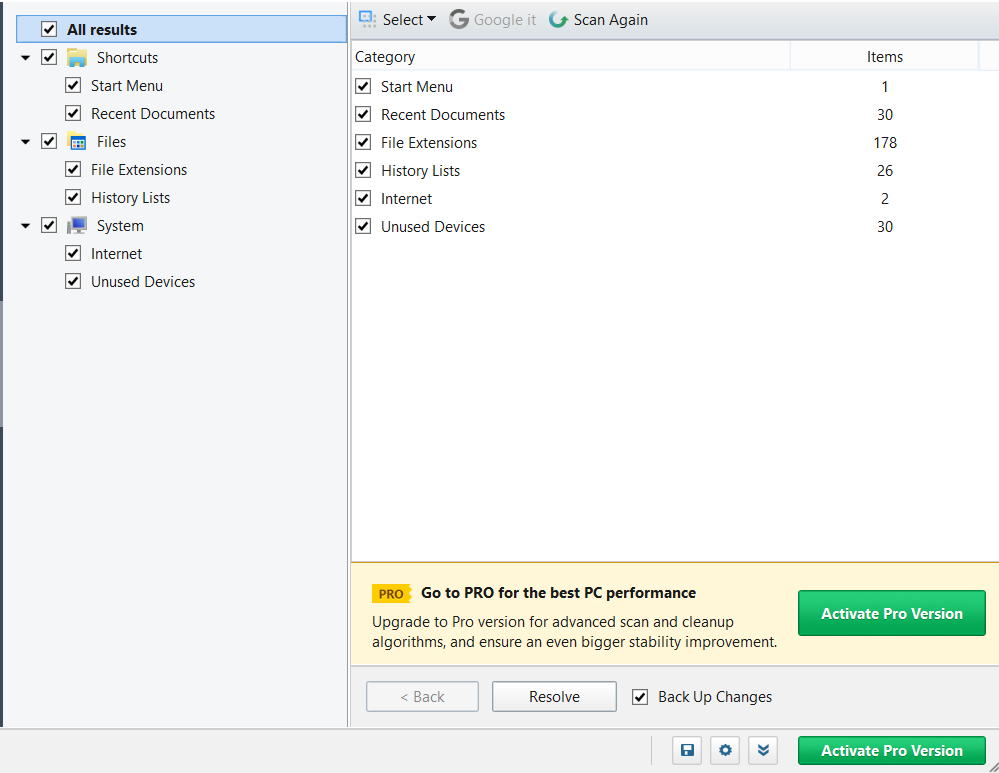Viewport: 999px width, 773px height.
Task: Uncheck Unused Devices in category list
Action: 363,226
